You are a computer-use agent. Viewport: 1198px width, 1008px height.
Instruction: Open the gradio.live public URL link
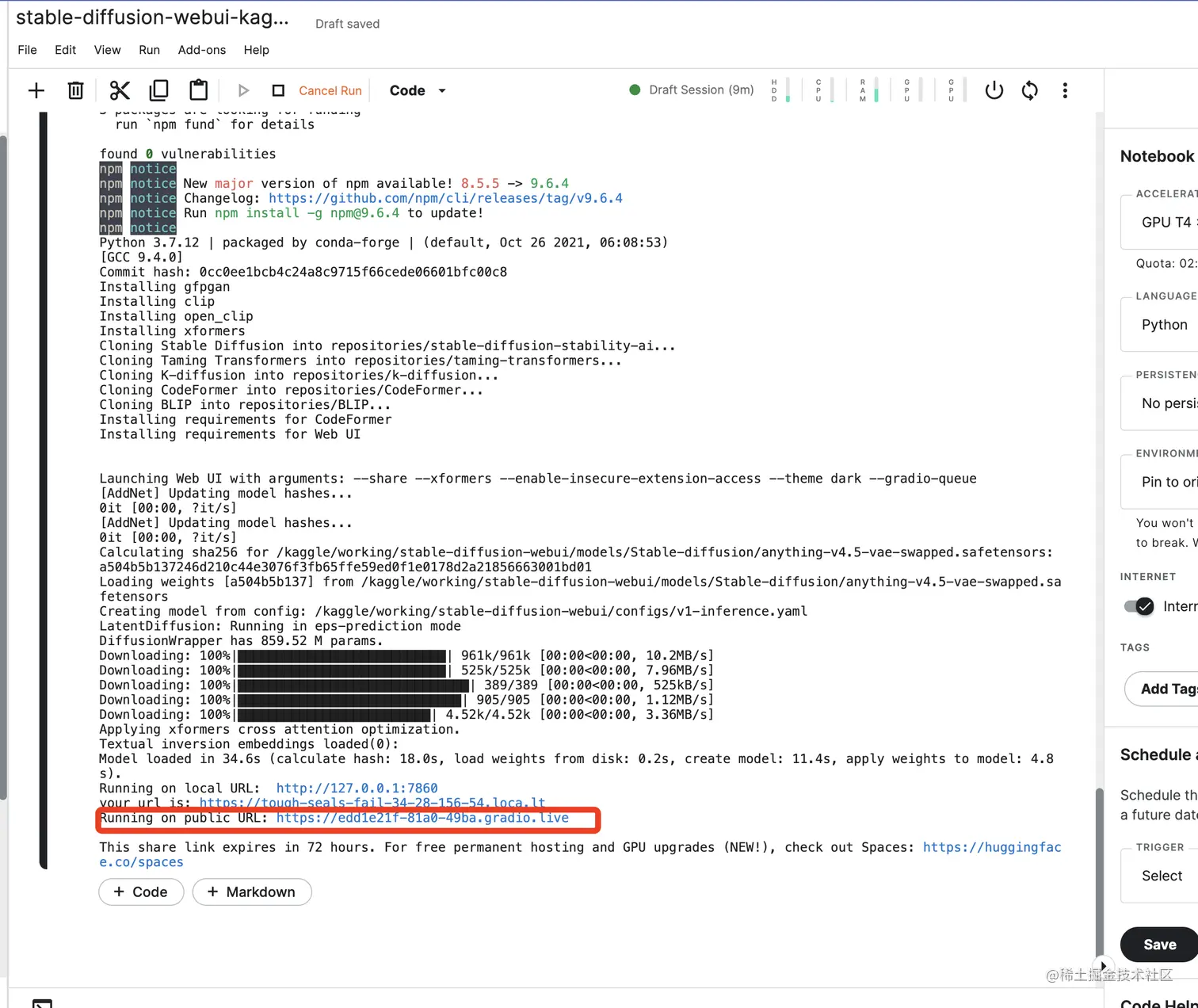422,818
